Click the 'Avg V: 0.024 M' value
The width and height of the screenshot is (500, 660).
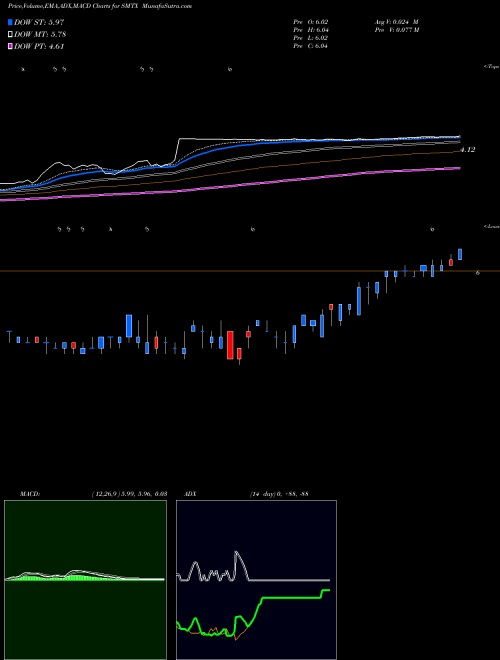(396, 22)
